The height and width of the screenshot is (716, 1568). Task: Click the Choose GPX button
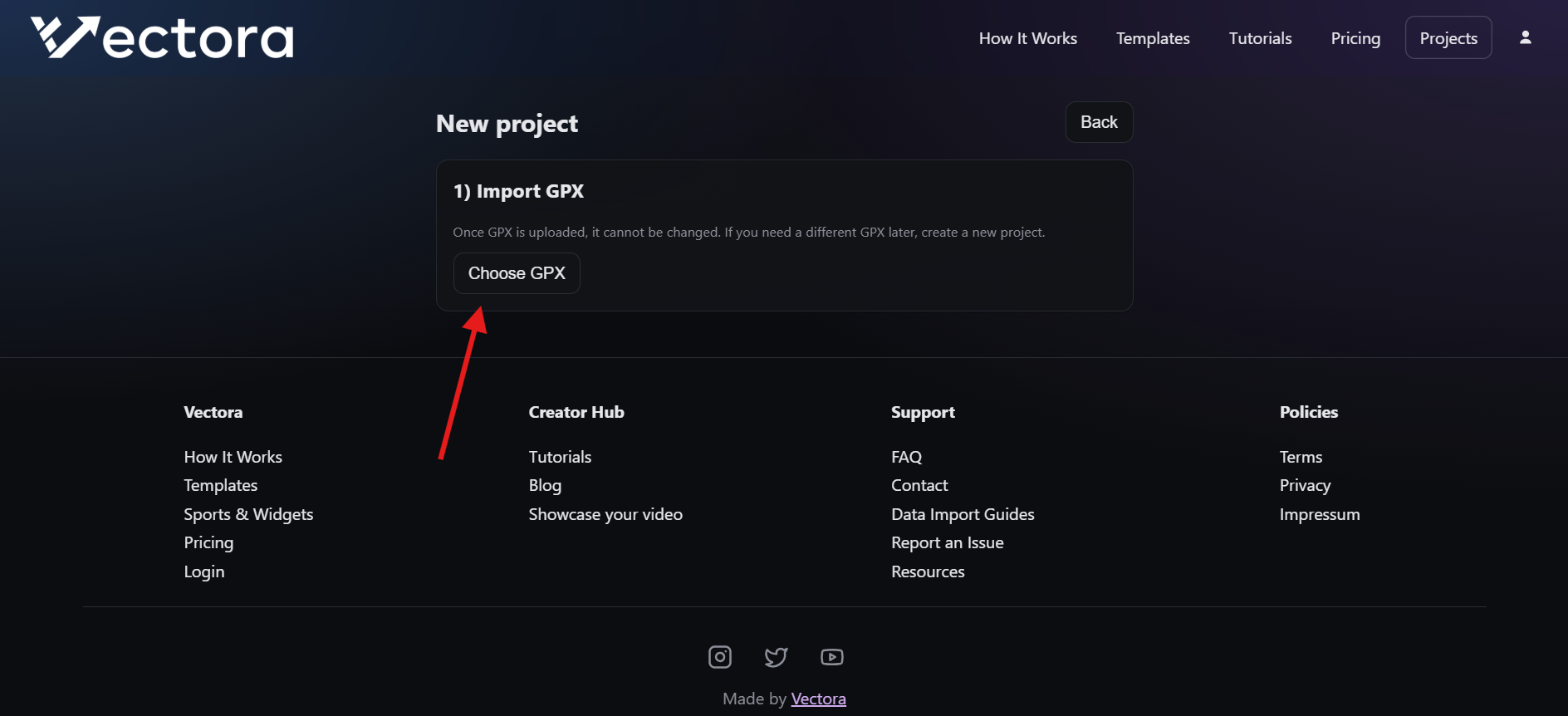tap(517, 272)
